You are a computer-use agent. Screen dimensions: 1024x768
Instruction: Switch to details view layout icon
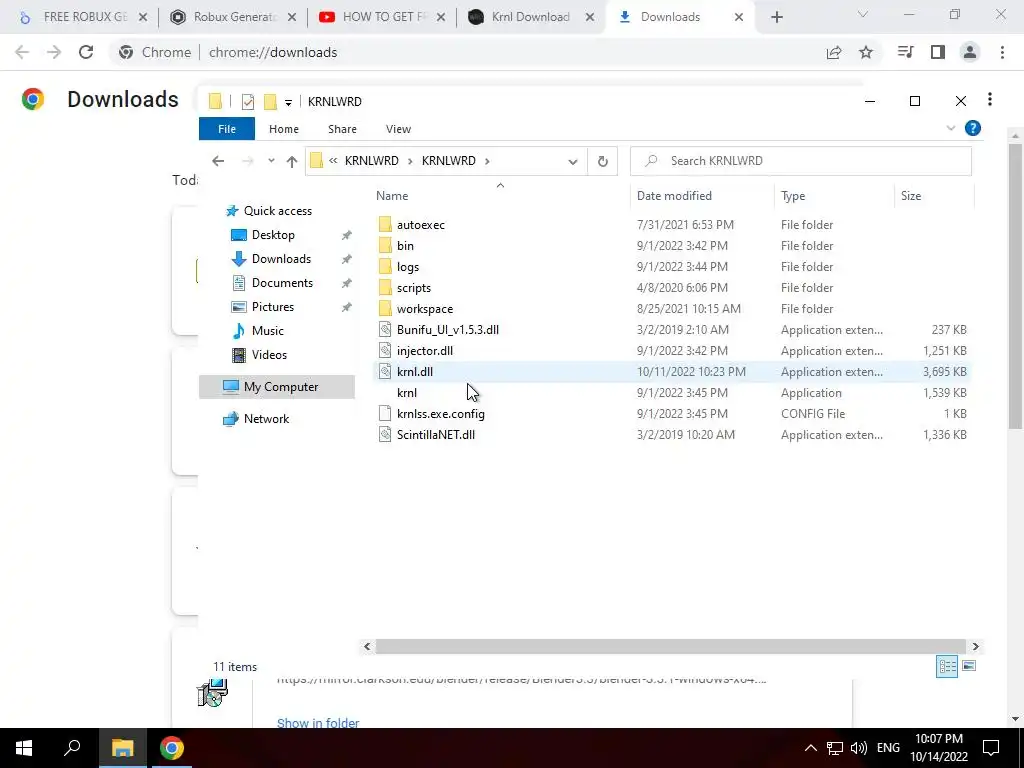click(947, 666)
